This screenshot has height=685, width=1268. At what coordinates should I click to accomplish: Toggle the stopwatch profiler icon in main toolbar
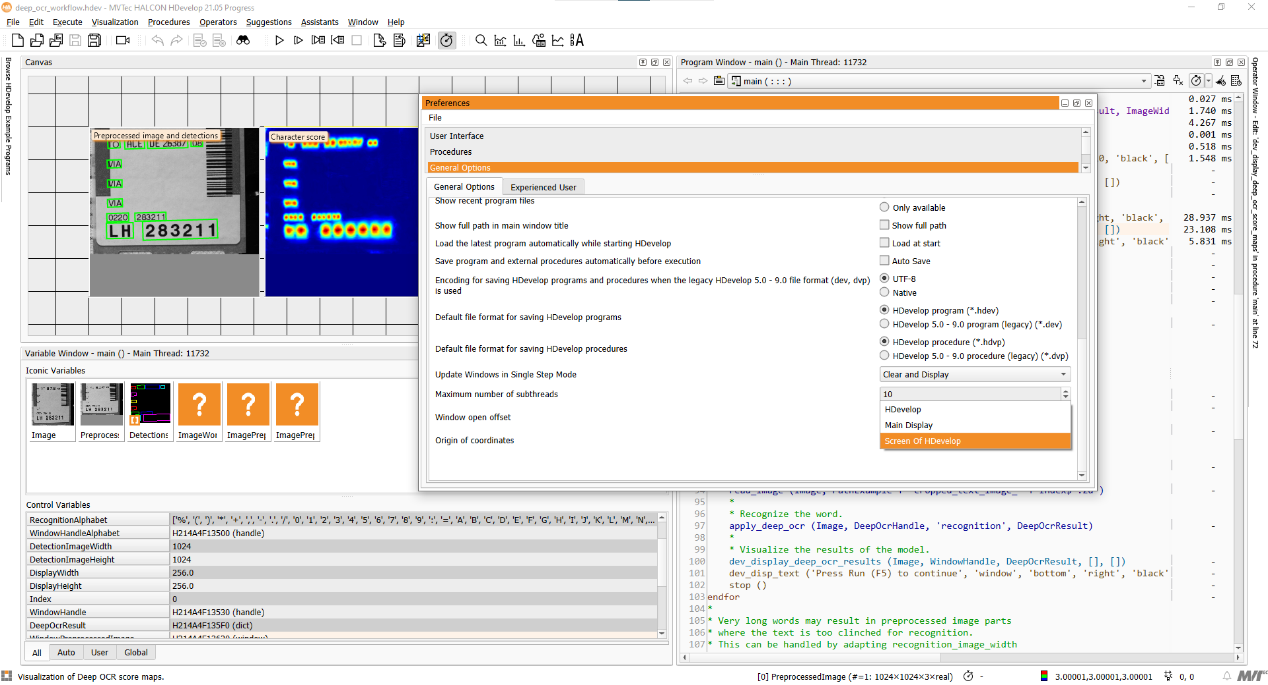(447, 40)
